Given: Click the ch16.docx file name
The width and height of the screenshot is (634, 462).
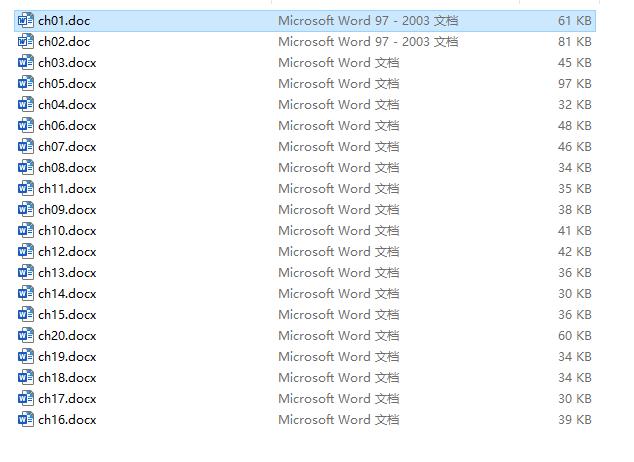Looking at the screenshot, I should (67, 420).
